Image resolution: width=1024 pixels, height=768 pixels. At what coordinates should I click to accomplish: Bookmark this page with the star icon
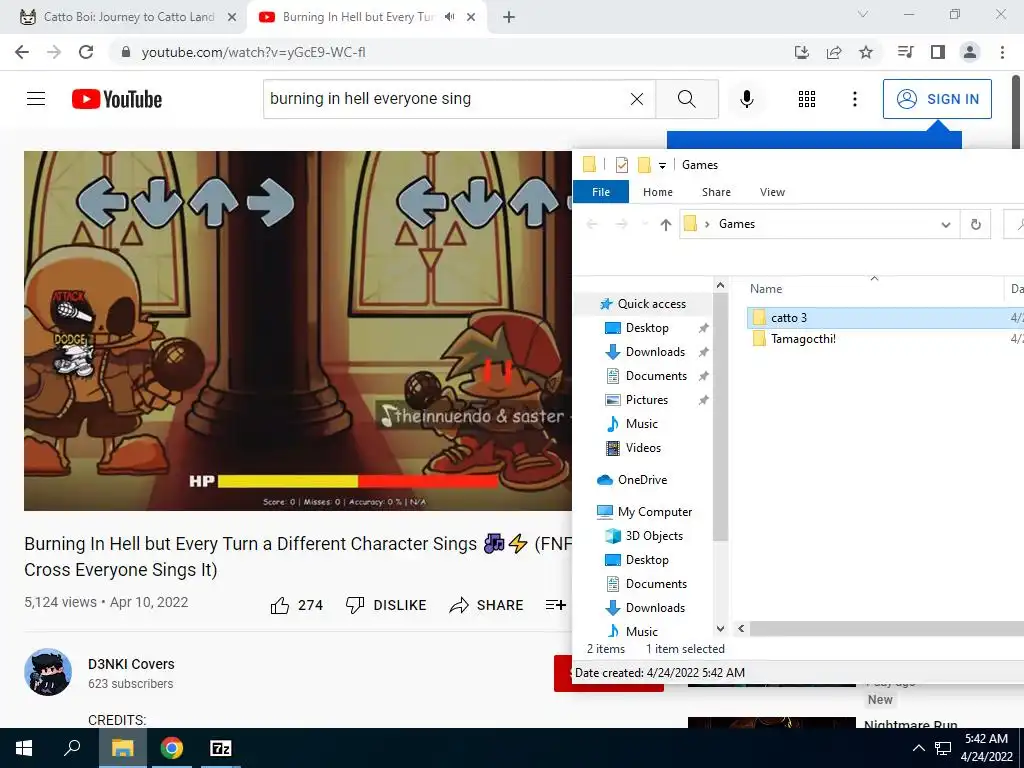click(x=866, y=52)
